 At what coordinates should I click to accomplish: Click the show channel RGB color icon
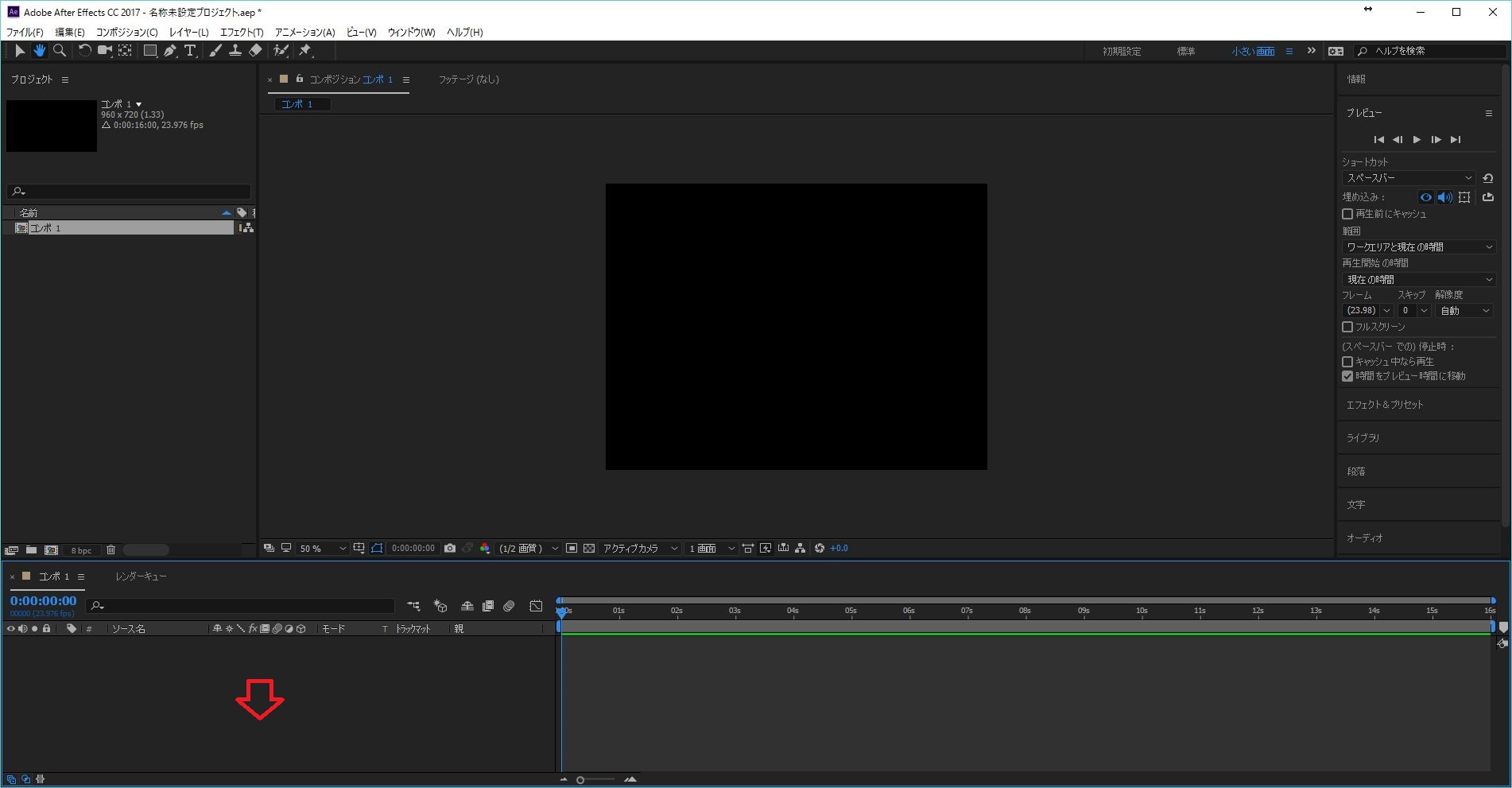485,549
